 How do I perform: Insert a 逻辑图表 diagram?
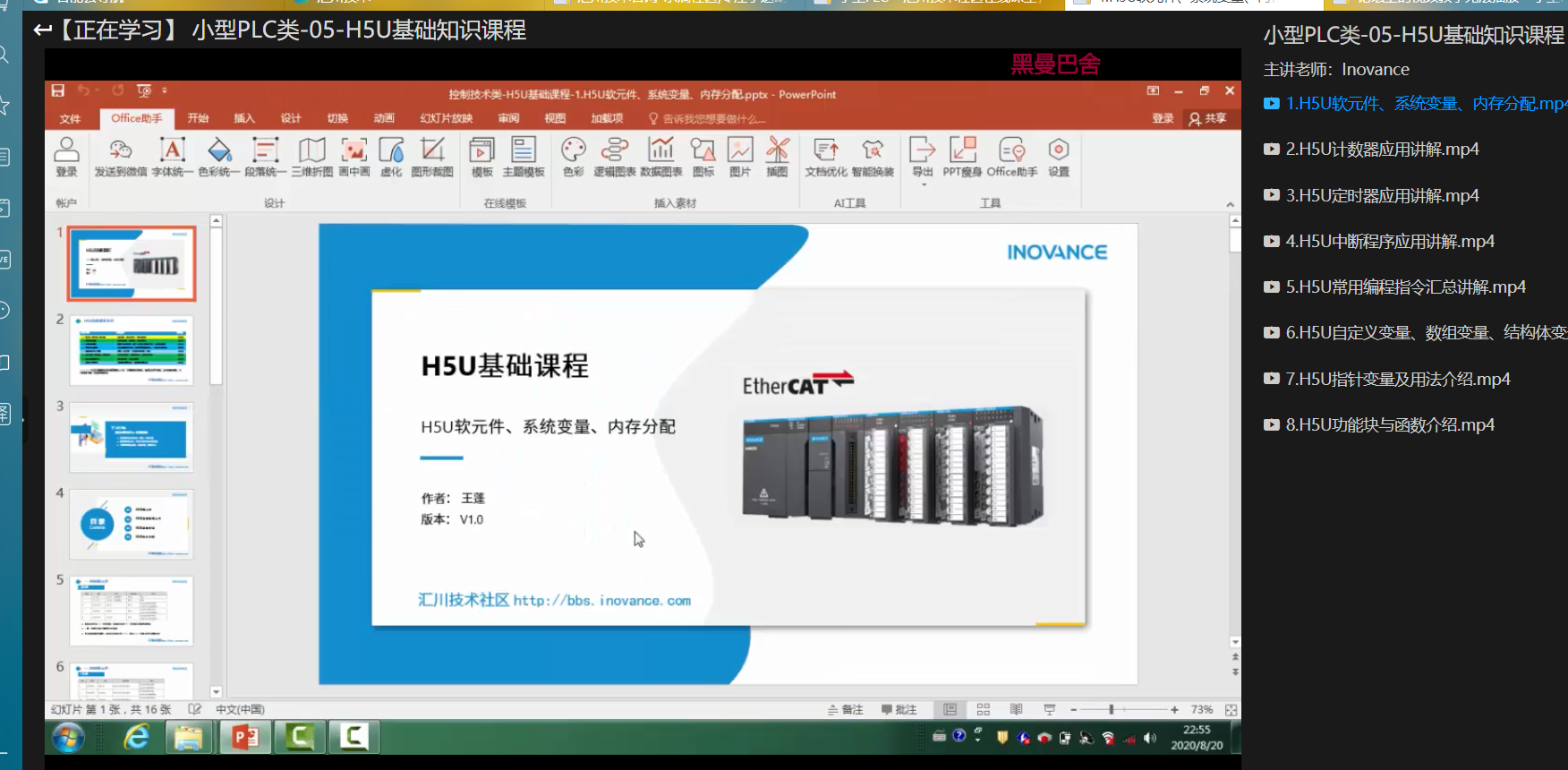point(615,157)
